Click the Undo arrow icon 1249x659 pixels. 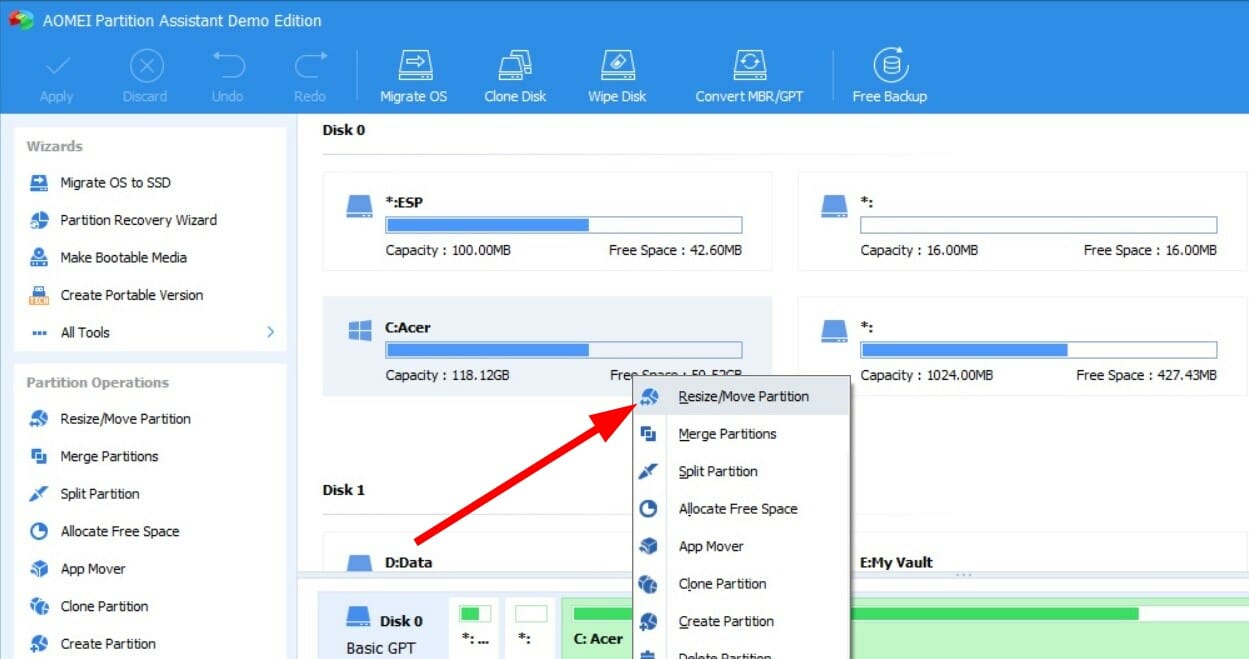tap(228, 67)
